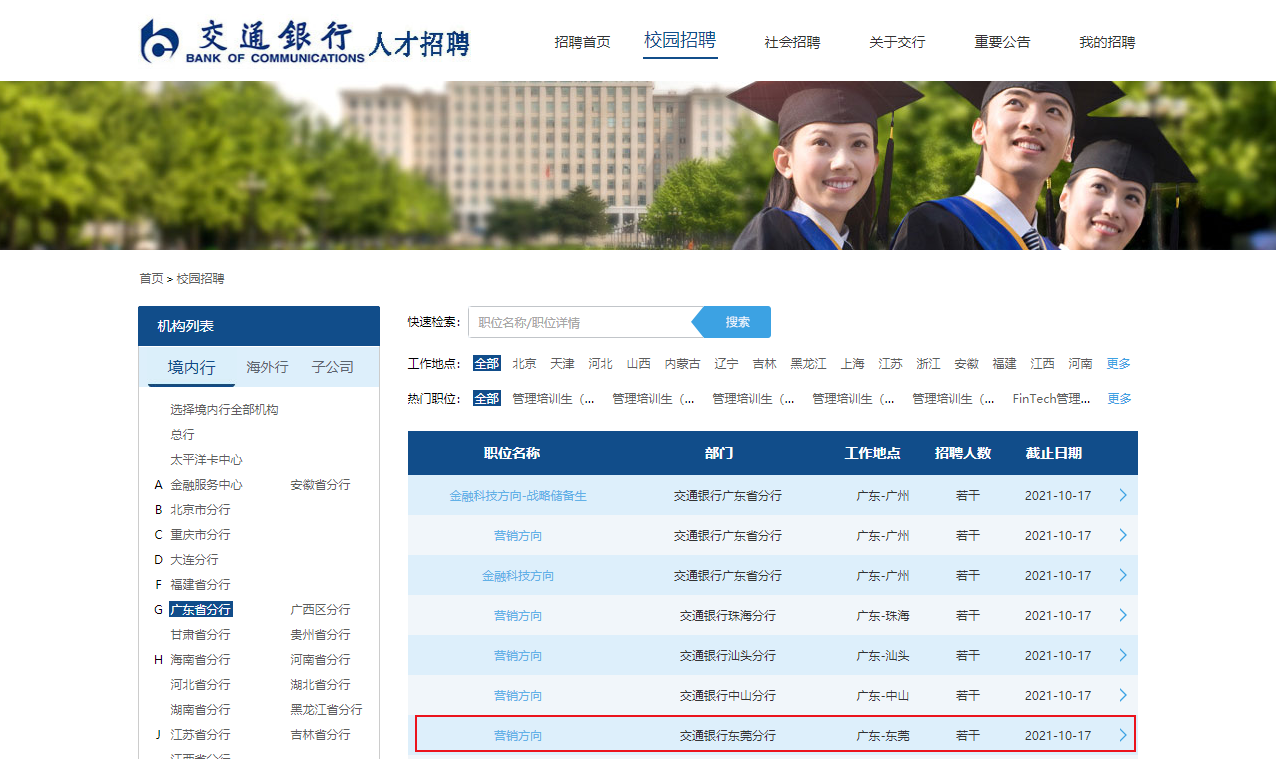Select 选择境内行全部机构 in sidebar

tap(224, 410)
